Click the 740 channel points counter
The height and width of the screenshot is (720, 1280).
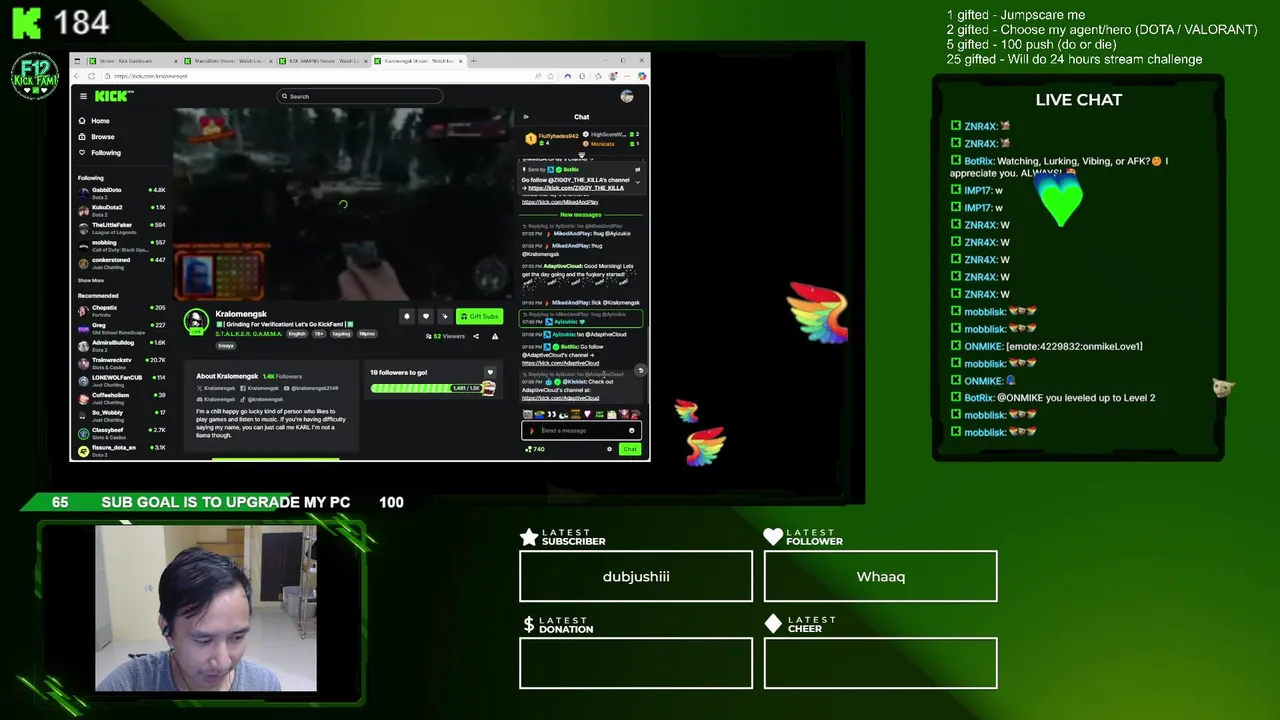point(535,449)
